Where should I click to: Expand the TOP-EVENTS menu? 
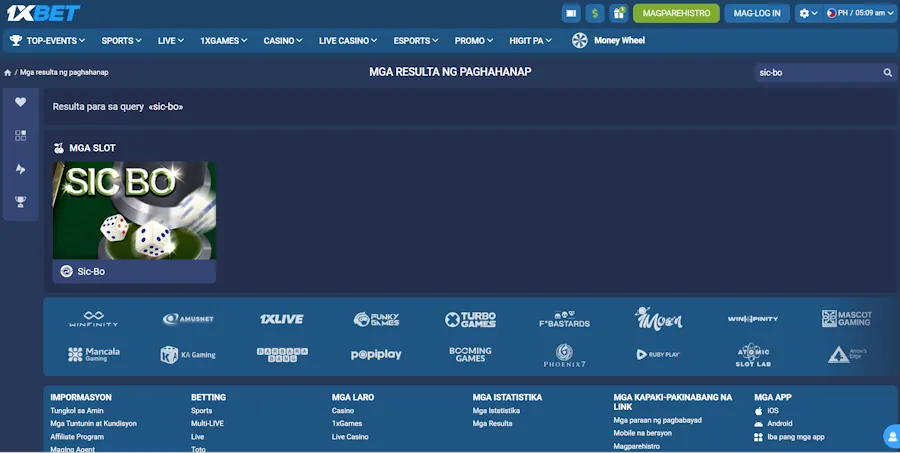click(48, 41)
